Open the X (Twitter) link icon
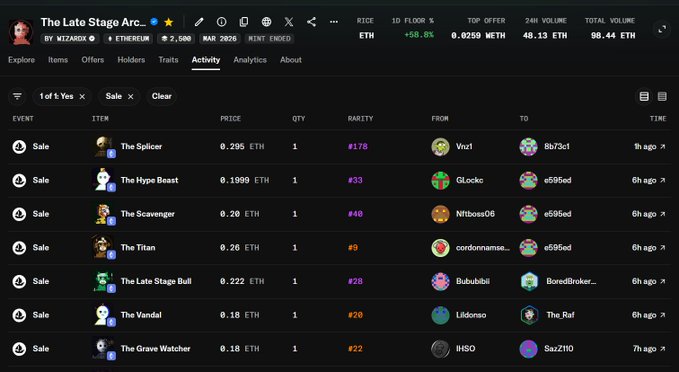The width and height of the screenshot is (679, 372). 289,22
